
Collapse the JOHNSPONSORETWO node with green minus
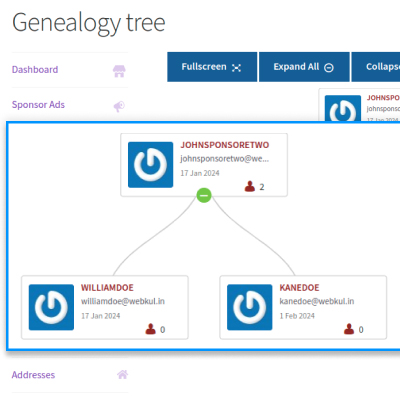[204, 195]
